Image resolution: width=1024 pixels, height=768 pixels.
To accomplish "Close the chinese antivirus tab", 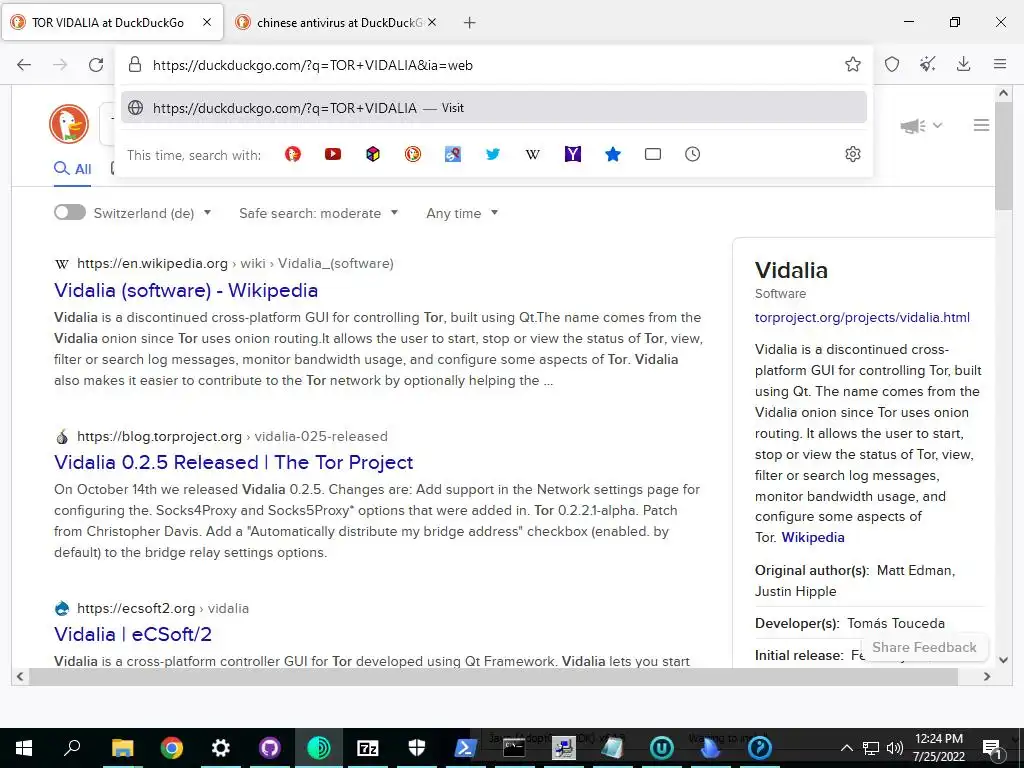I will [432, 22].
